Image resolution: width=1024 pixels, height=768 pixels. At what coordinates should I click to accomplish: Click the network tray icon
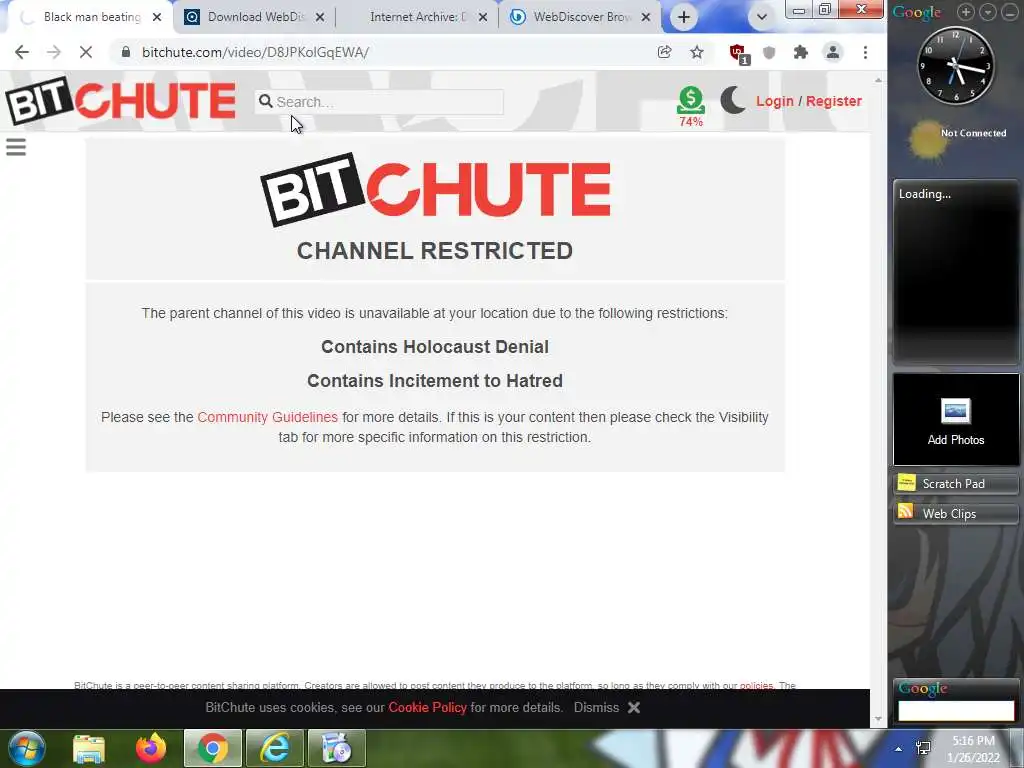(923, 748)
